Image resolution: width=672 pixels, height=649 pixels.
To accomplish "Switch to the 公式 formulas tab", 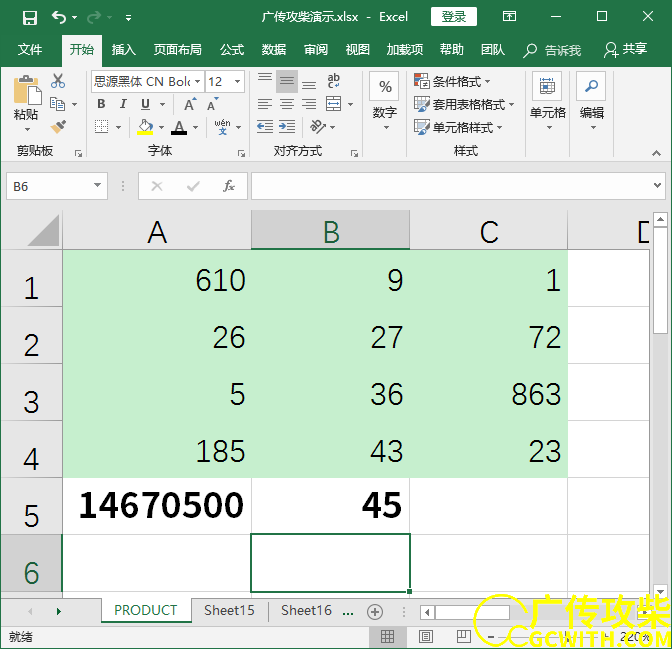I will [232, 50].
